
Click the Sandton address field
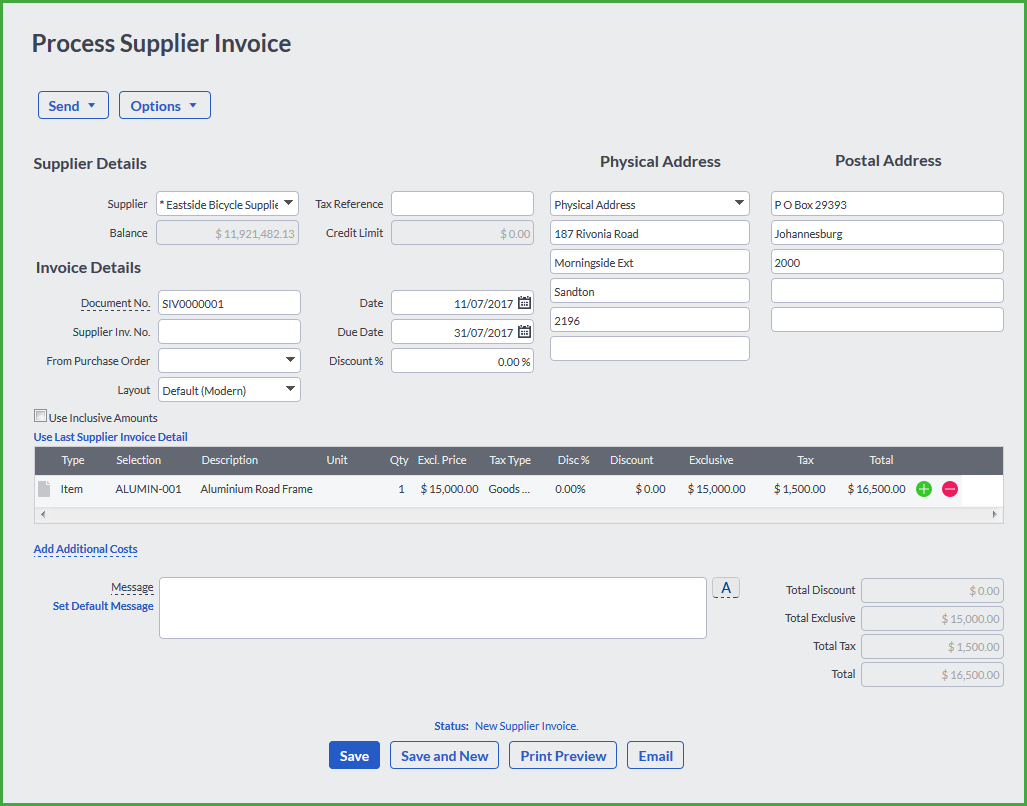(650, 291)
